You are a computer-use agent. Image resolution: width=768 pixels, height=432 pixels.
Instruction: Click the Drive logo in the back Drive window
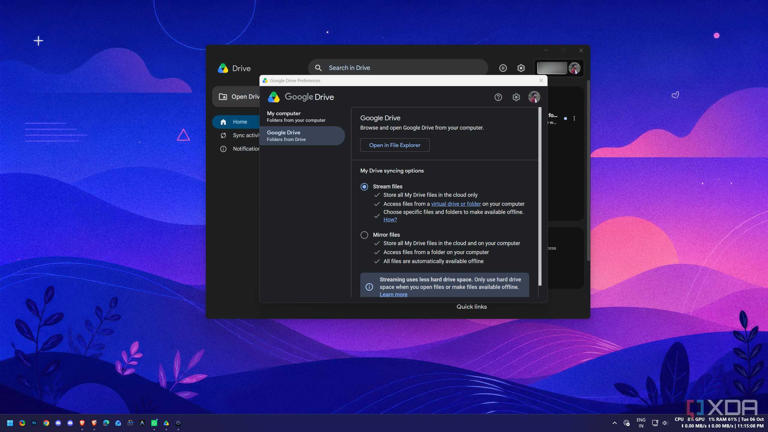(223, 68)
